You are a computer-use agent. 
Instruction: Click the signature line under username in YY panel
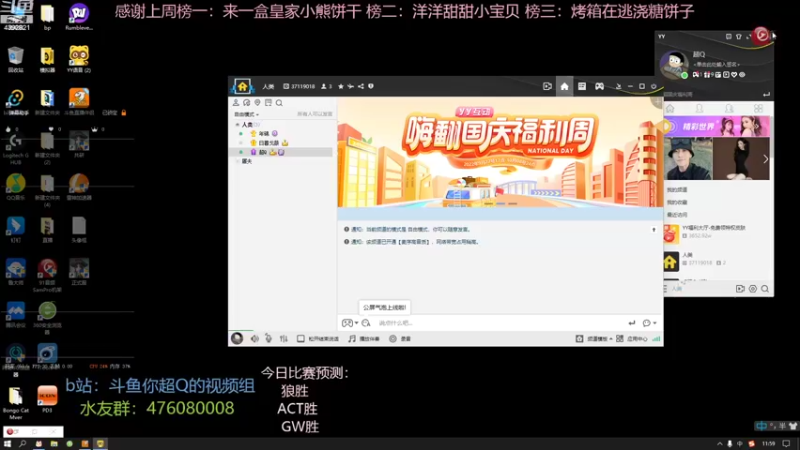(x=716, y=64)
